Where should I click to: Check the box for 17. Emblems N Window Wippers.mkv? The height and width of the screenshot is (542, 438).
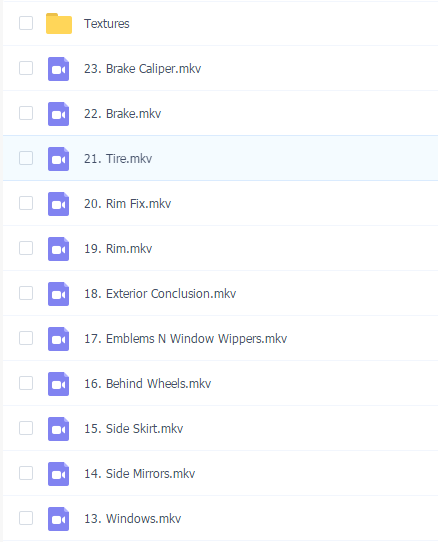[x=26, y=338]
